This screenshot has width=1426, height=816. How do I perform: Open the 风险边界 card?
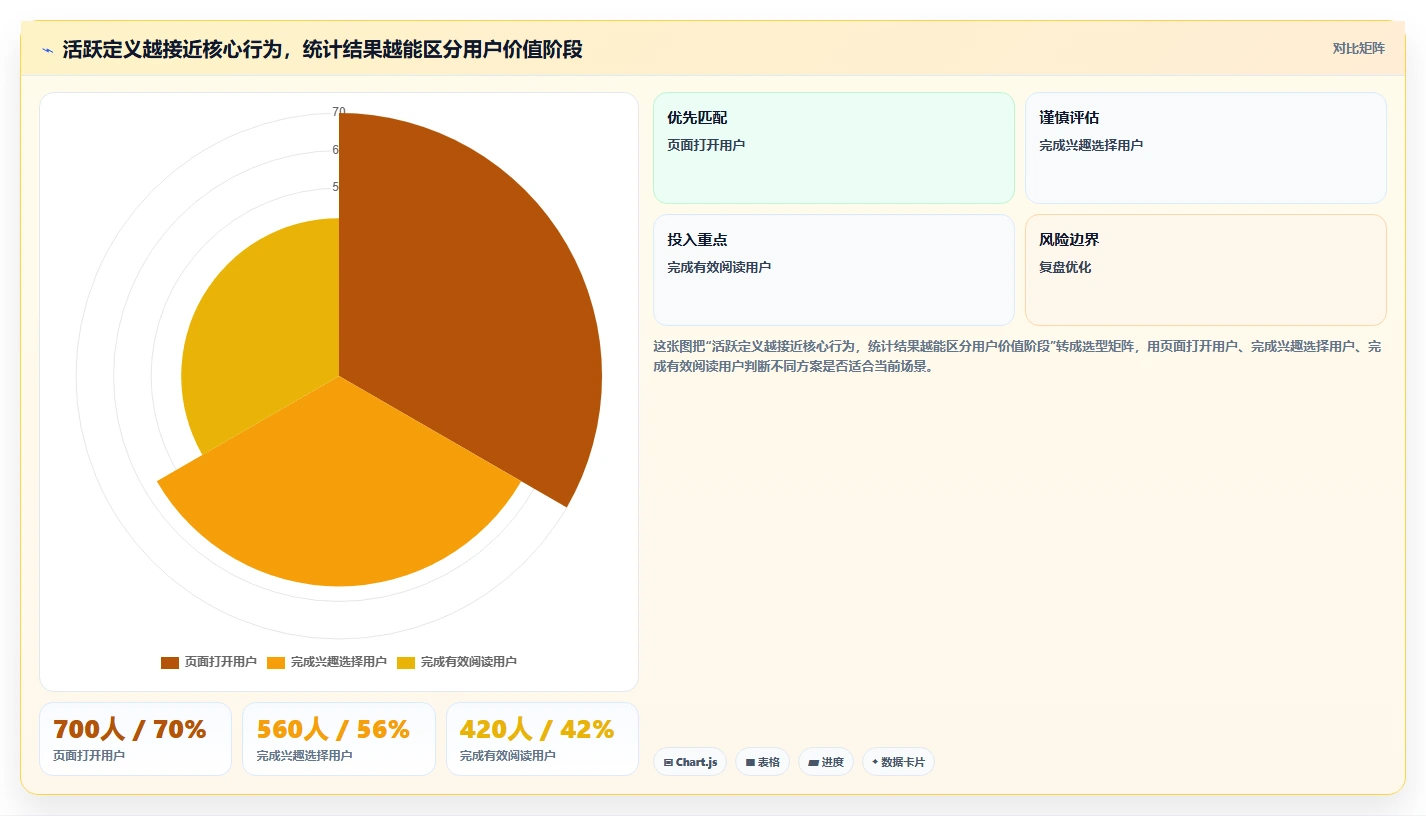click(x=1205, y=270)
